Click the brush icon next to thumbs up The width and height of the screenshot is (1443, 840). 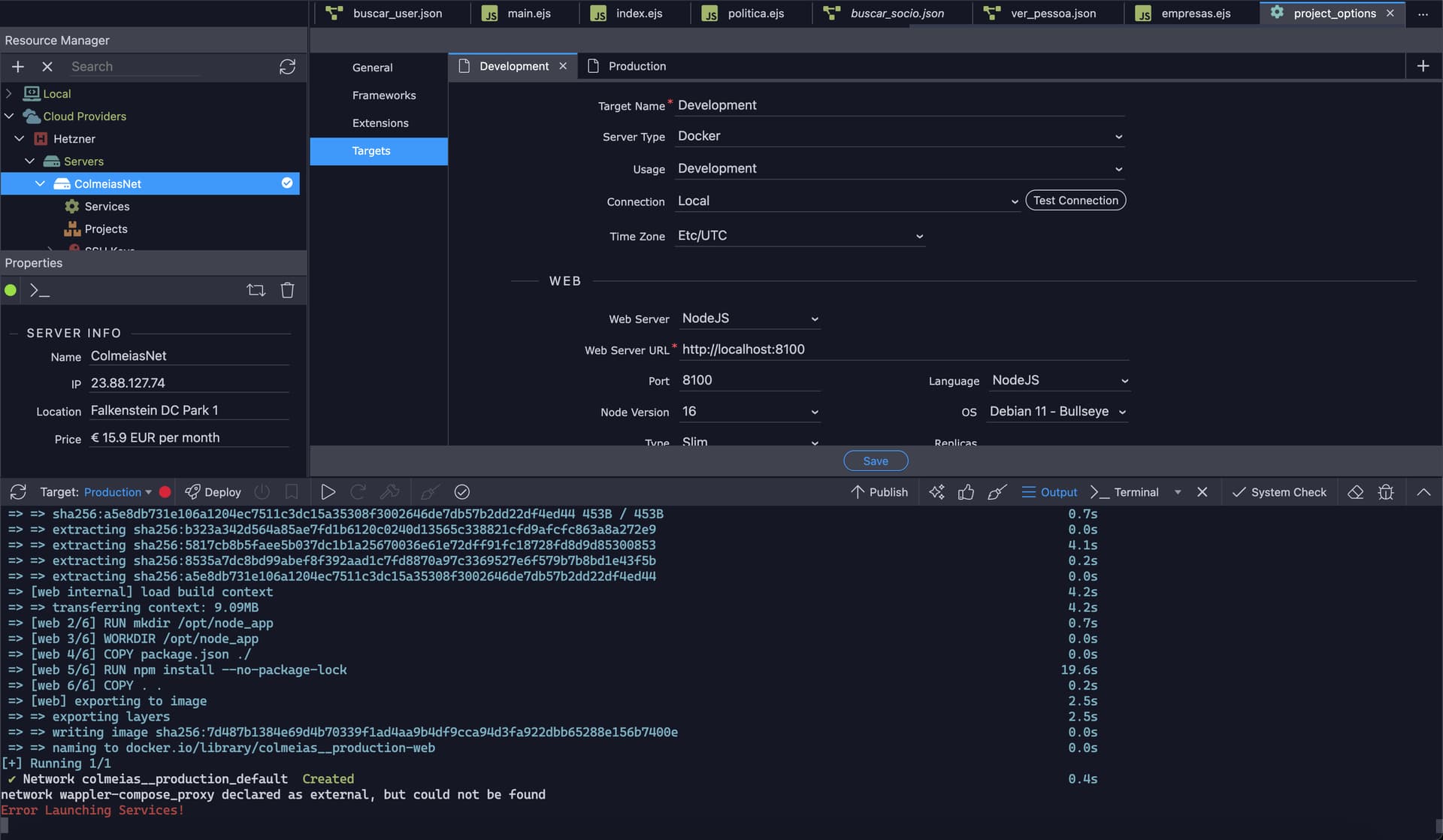[x=997, y=492]
